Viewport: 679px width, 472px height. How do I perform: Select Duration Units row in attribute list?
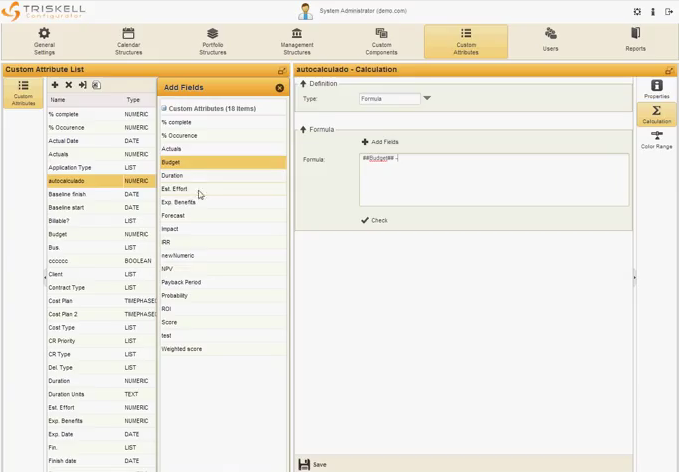pos(101,394)
